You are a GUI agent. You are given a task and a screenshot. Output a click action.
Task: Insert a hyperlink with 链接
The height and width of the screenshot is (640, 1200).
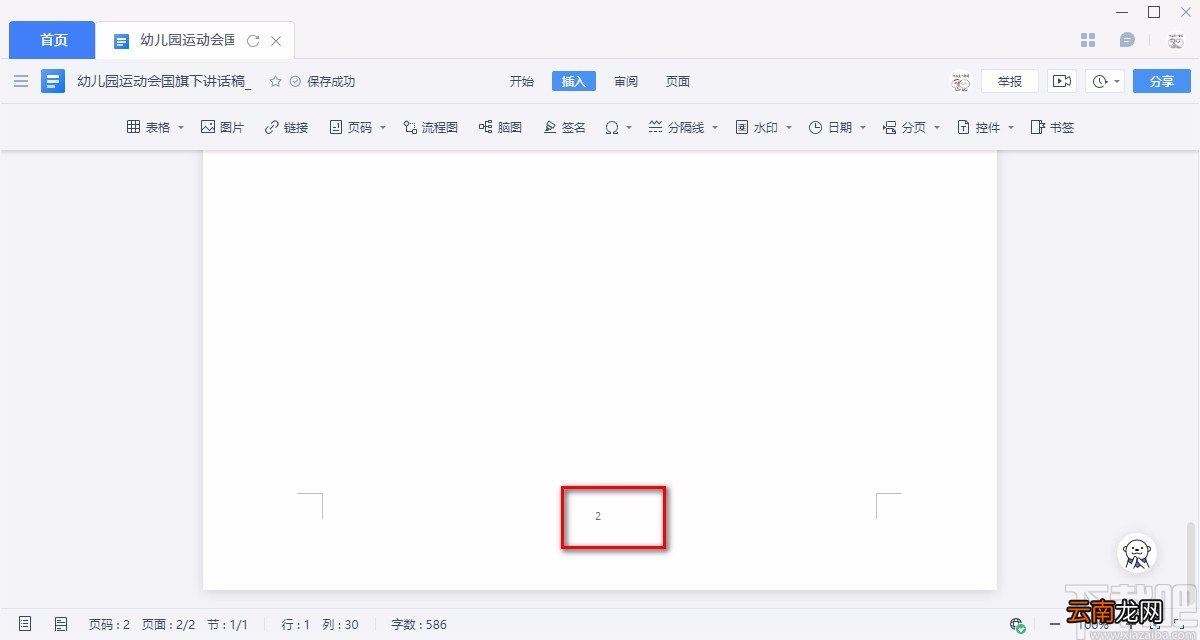286,127
